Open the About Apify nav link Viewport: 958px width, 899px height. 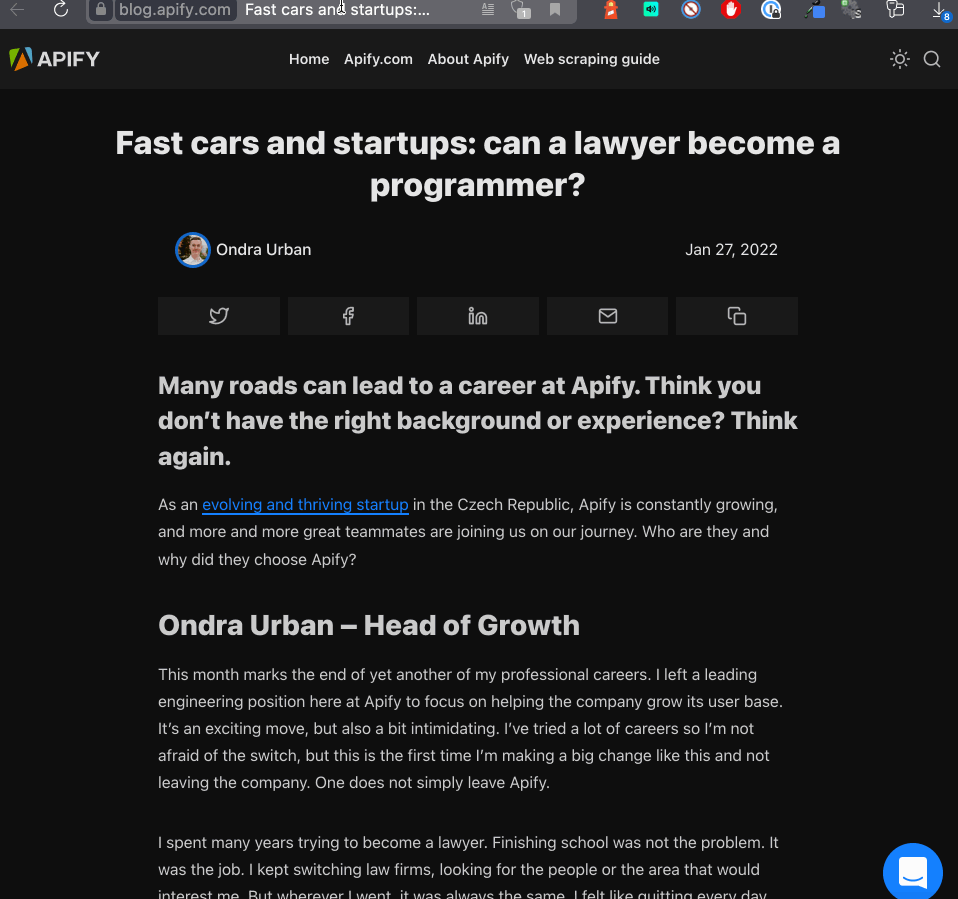coord(468,59)
